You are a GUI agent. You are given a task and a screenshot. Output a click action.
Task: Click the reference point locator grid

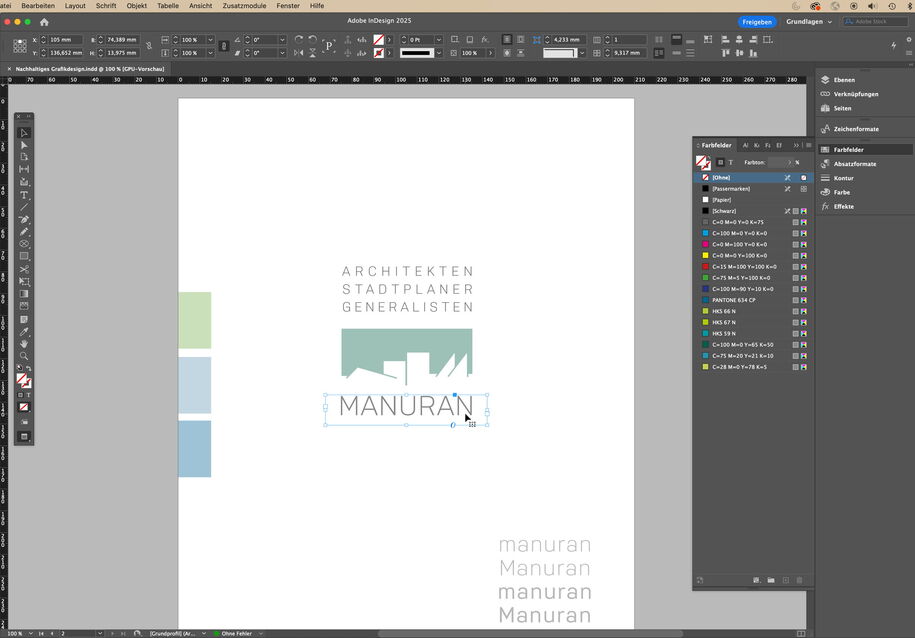click(19, 46)
